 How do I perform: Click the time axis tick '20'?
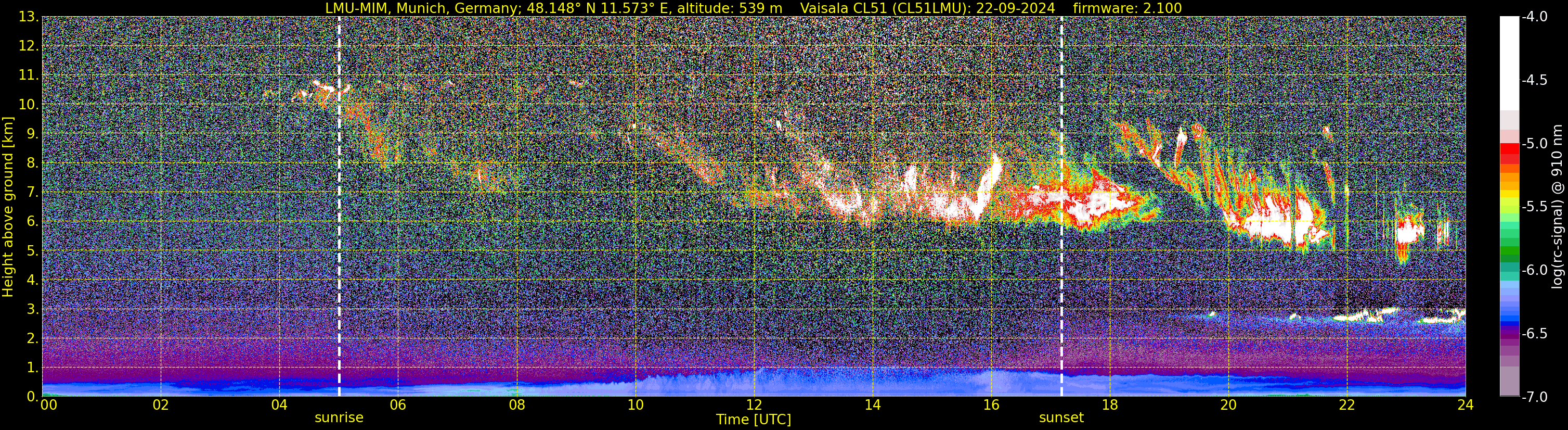tap(1228, 405)
